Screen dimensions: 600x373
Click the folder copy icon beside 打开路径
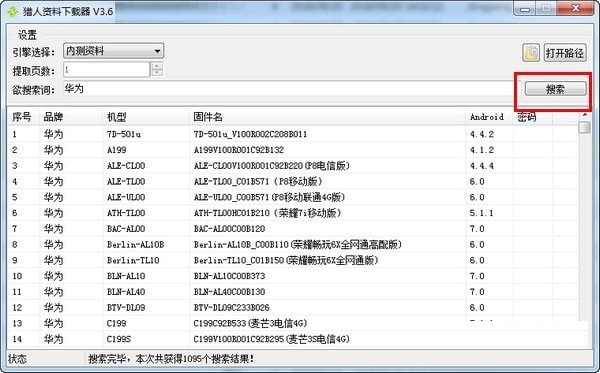[x=531, y=53]
